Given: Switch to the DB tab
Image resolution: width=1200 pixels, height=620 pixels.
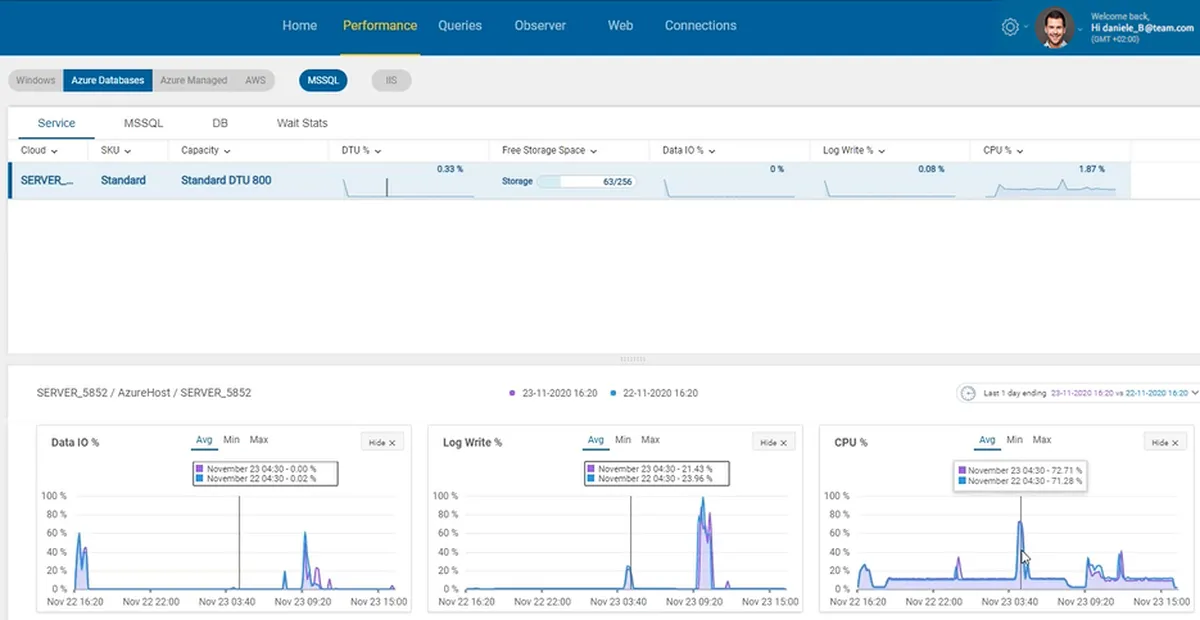Looking at the screenshot, I should 220,123.
